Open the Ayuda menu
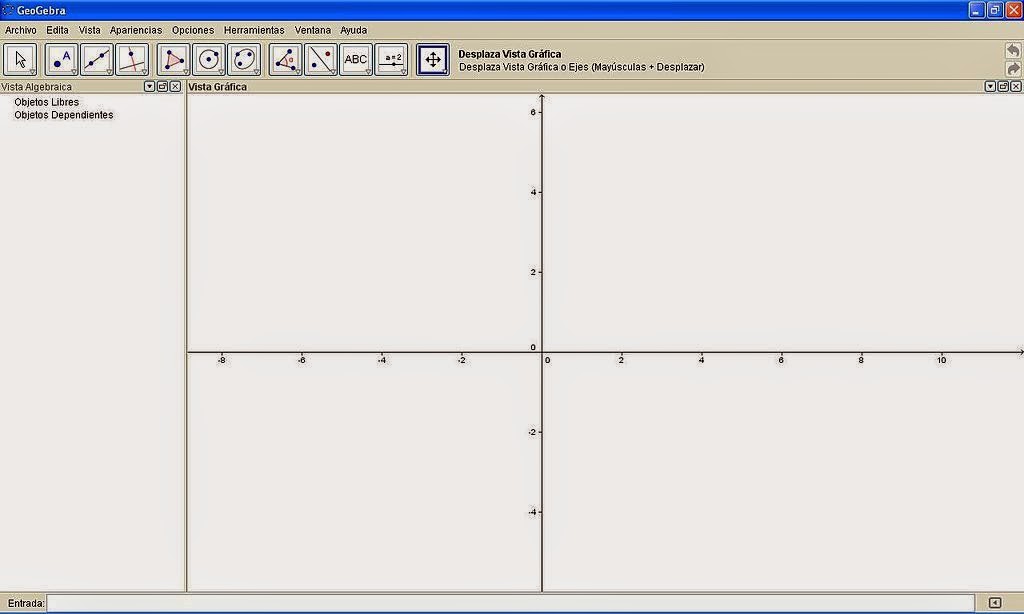The height and width of the screenshot is (614, 1024). [x=353, y=30]
